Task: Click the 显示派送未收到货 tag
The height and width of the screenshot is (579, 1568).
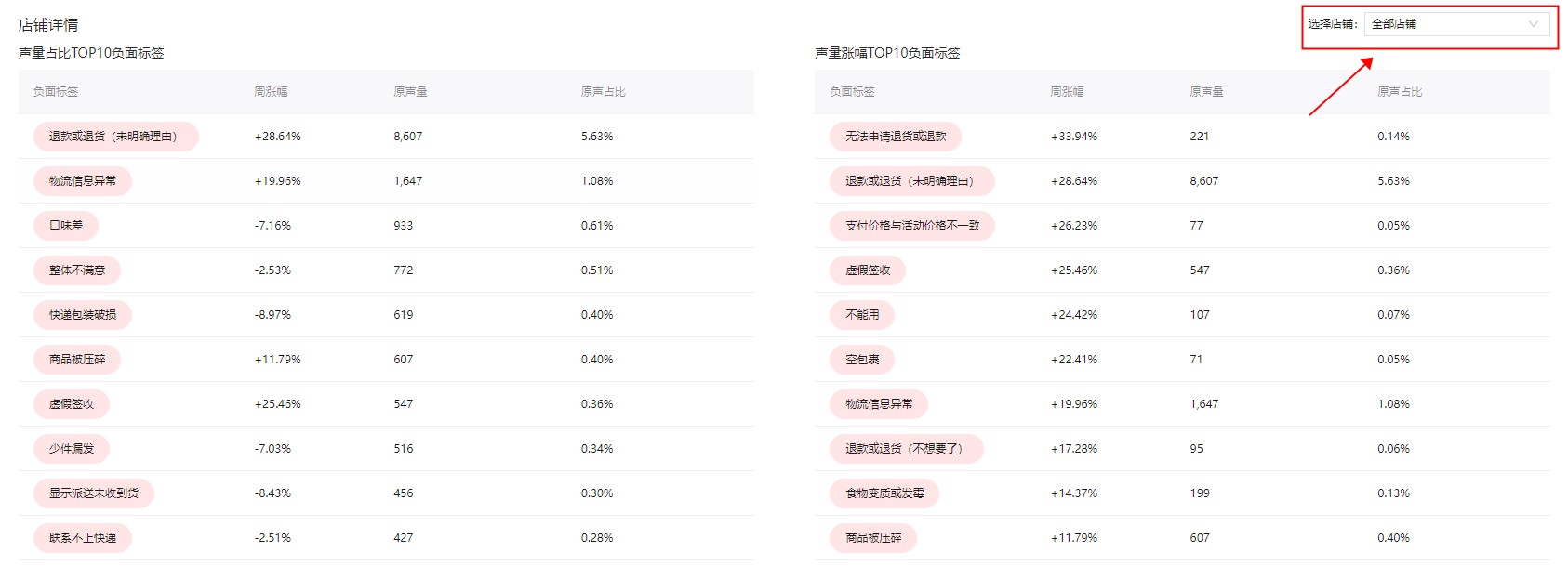Action: tap(94, 493)
